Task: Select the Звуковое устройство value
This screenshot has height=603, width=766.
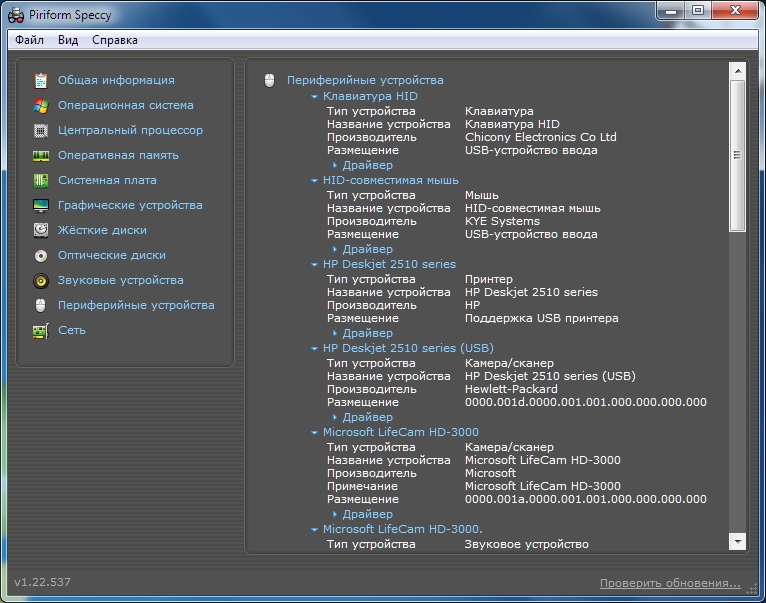Action: coord(527,544)
